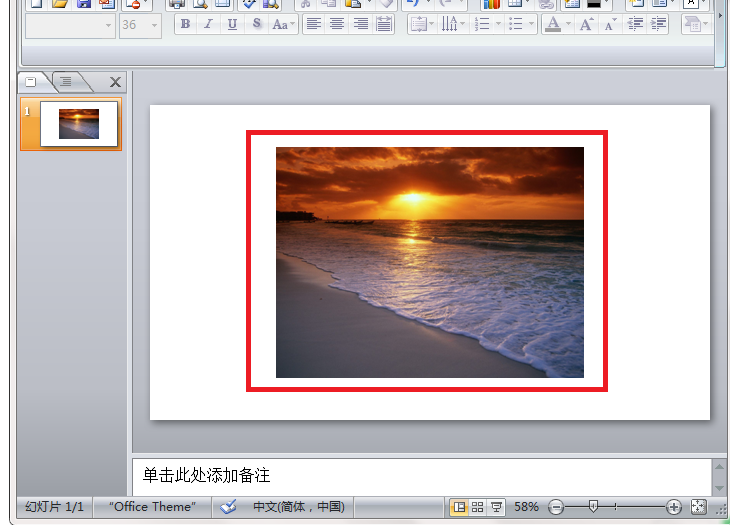Viewport: 730px width, 525px height.
Task: Click the zoom out minus button
Action: pyautogui.click(x=555, y=507)
